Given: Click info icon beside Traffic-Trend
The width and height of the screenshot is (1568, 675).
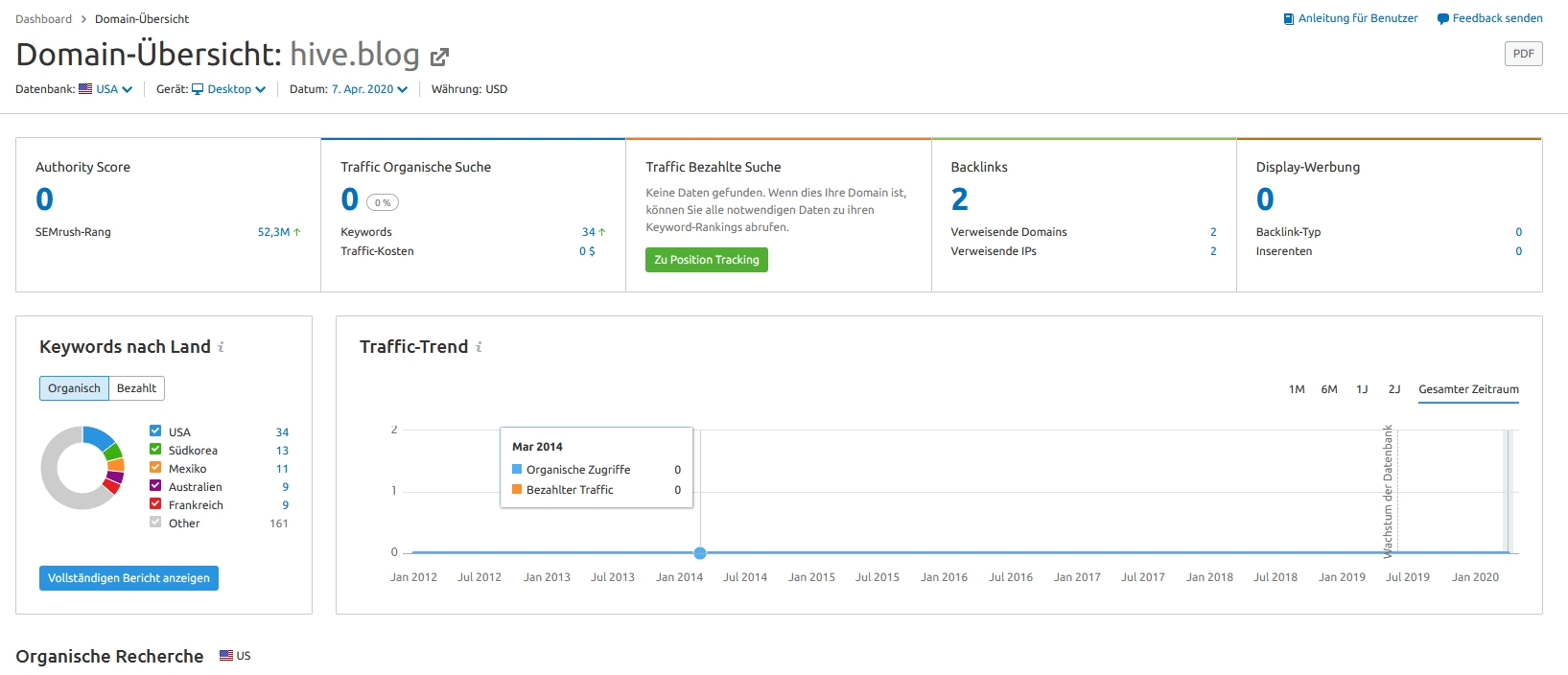Looking at the screenshot, I should [479, 347].
